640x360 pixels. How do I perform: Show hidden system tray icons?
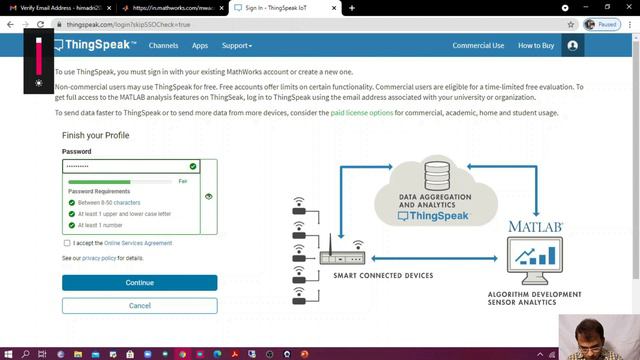pyautogui.click(x=540, y=354)
